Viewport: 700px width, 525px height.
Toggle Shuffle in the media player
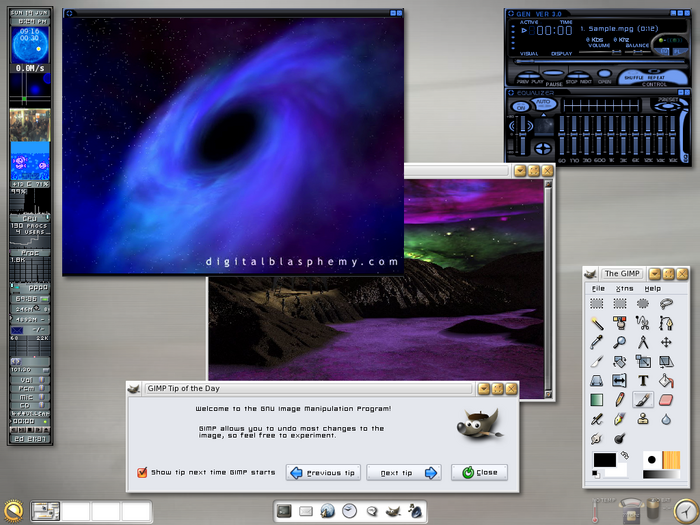pos(632,76)
